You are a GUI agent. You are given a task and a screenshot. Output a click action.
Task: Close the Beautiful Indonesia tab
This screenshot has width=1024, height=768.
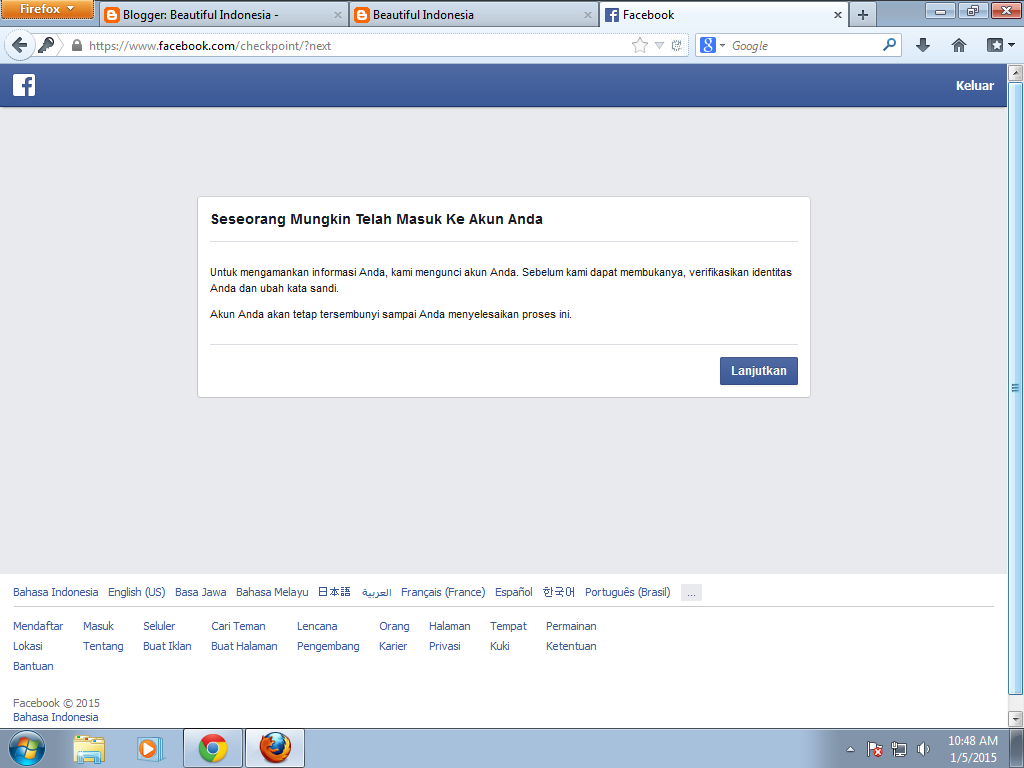[x=588, y=15]
